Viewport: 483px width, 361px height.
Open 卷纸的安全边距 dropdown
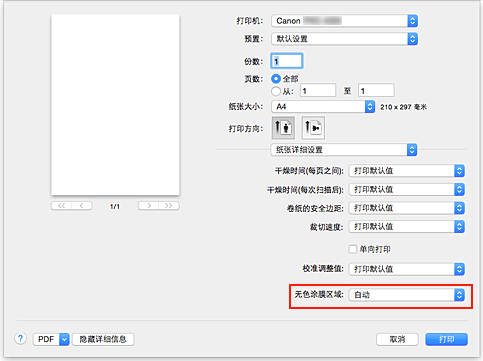407,208
